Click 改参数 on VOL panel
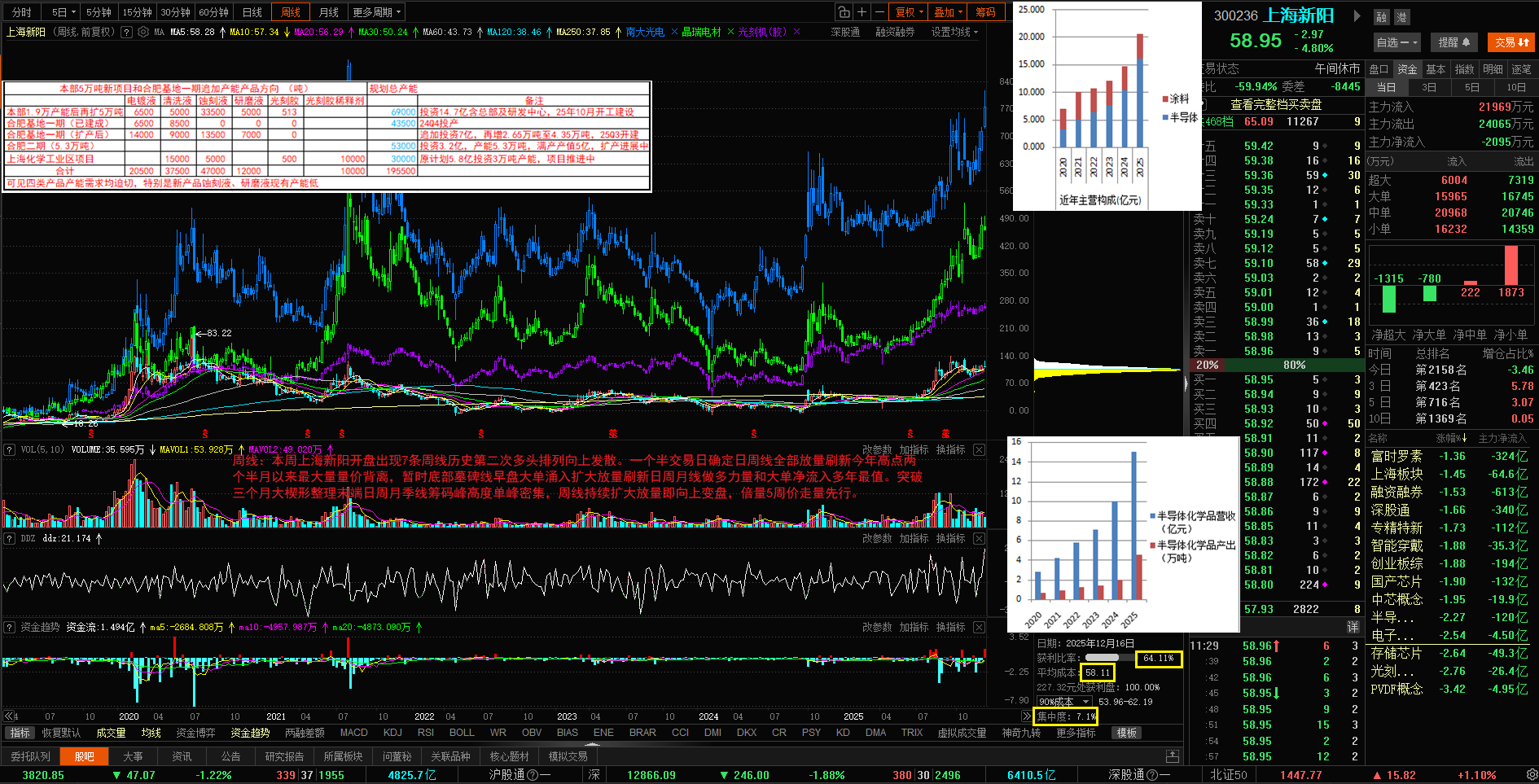Screen dimensions: 1539x784 pyautogui.click(x=877, y=449)
